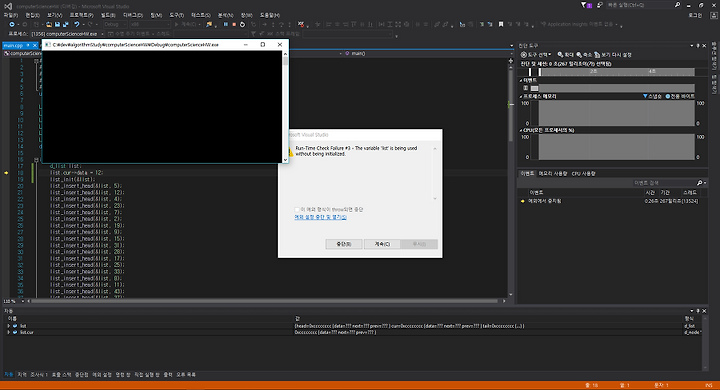Viewport: 720px width, 390px height.
Task: Check 'break when this exception type thrown'
Action: [x=297, y=209]
